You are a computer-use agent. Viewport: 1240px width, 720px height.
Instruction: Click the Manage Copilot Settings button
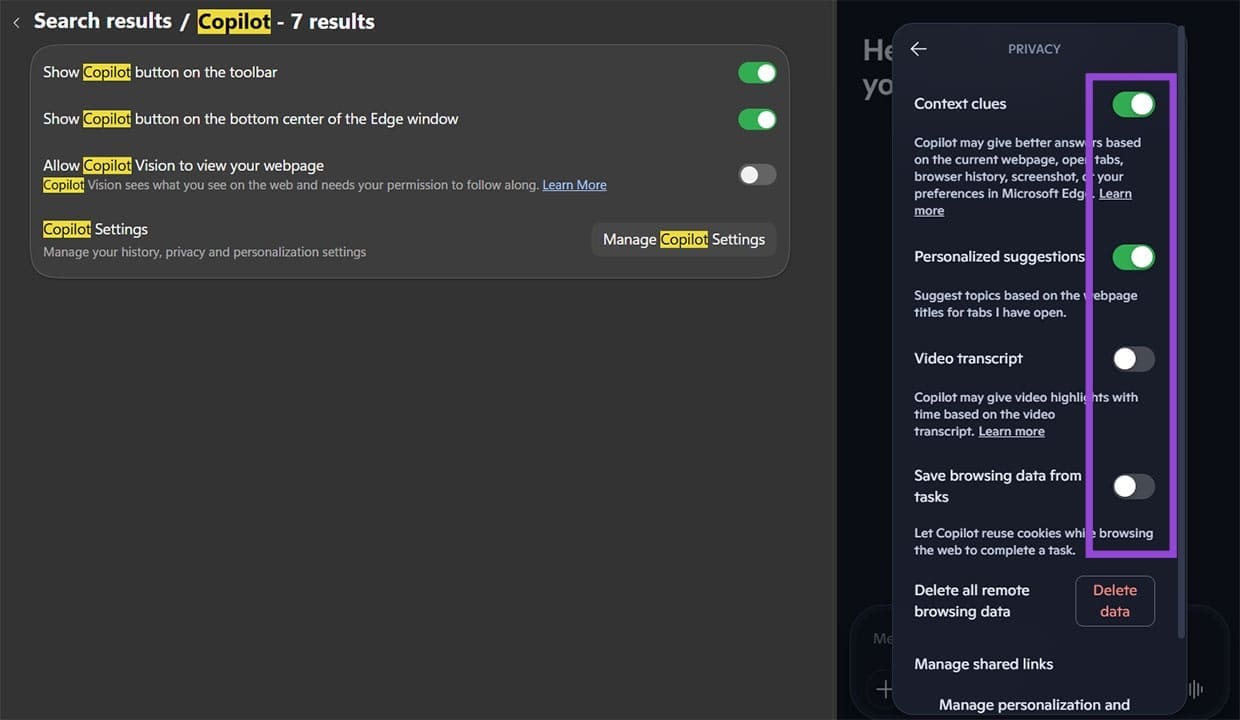tap(684, 239)
